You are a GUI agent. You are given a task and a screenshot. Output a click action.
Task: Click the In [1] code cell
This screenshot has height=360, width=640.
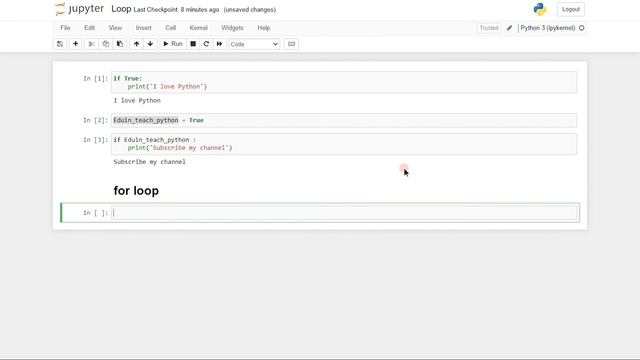tap(344, 82)
